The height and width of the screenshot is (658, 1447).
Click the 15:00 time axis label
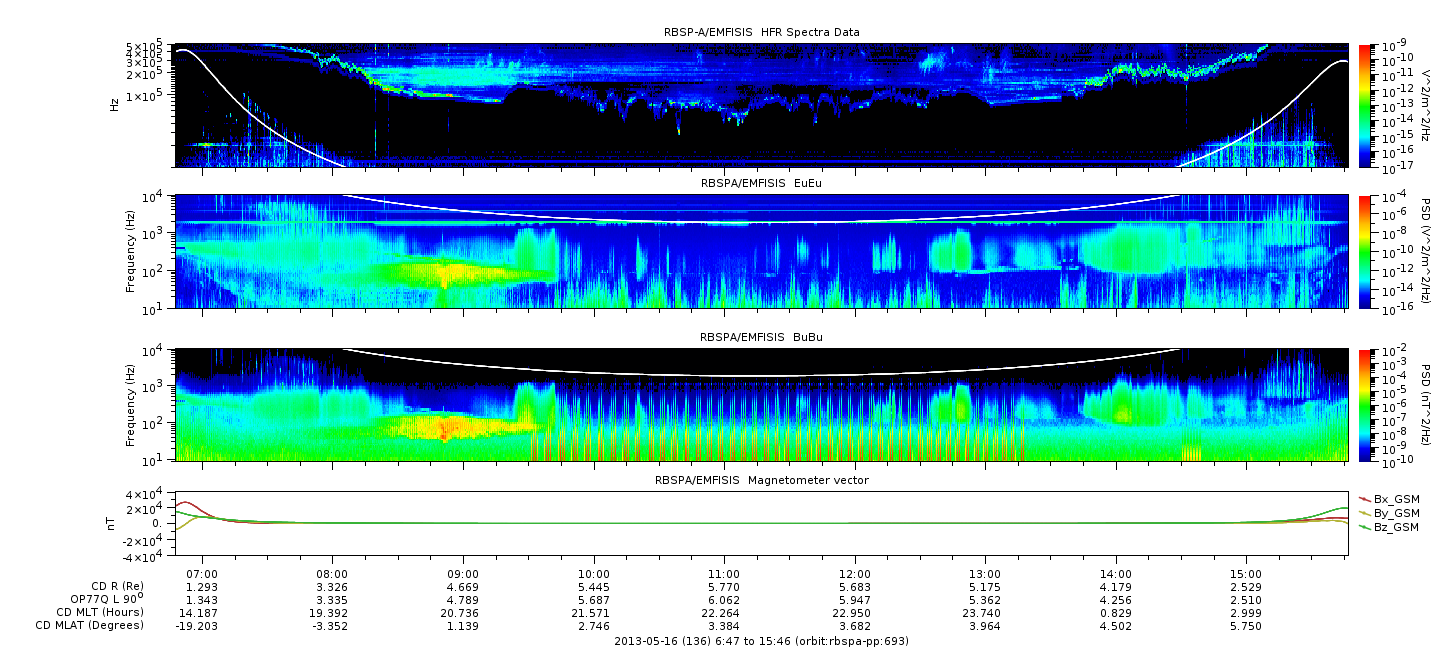pos(1245,573)
